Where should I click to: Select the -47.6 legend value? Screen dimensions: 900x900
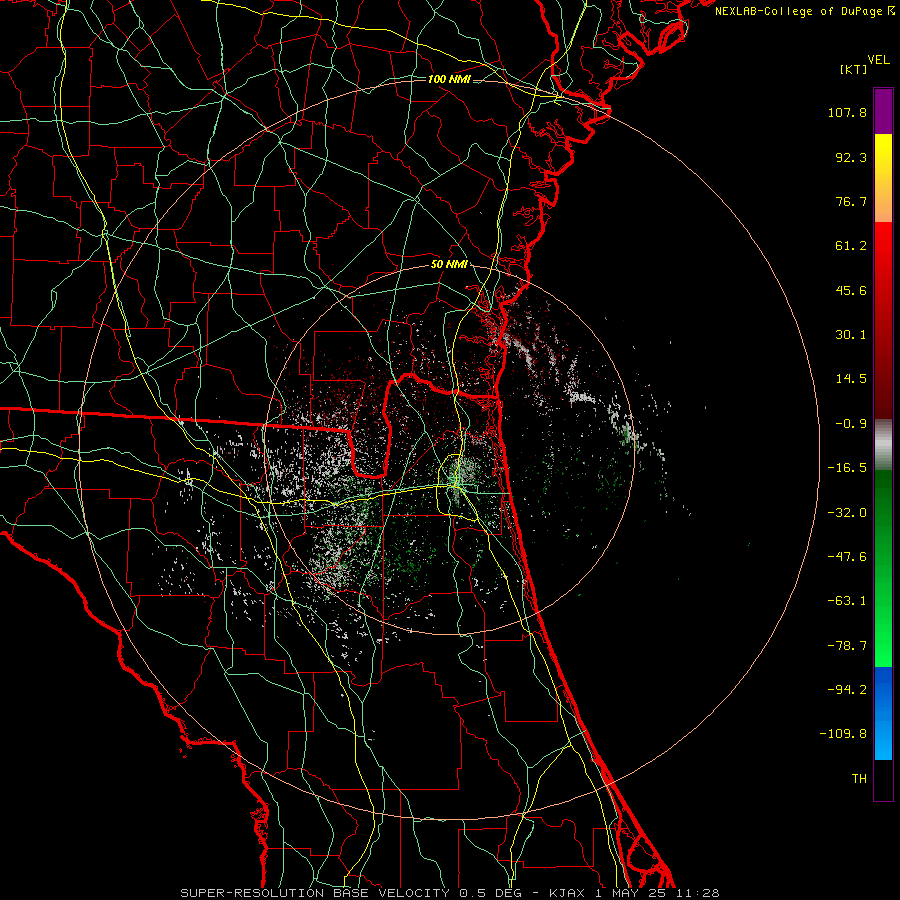[847, 557]
